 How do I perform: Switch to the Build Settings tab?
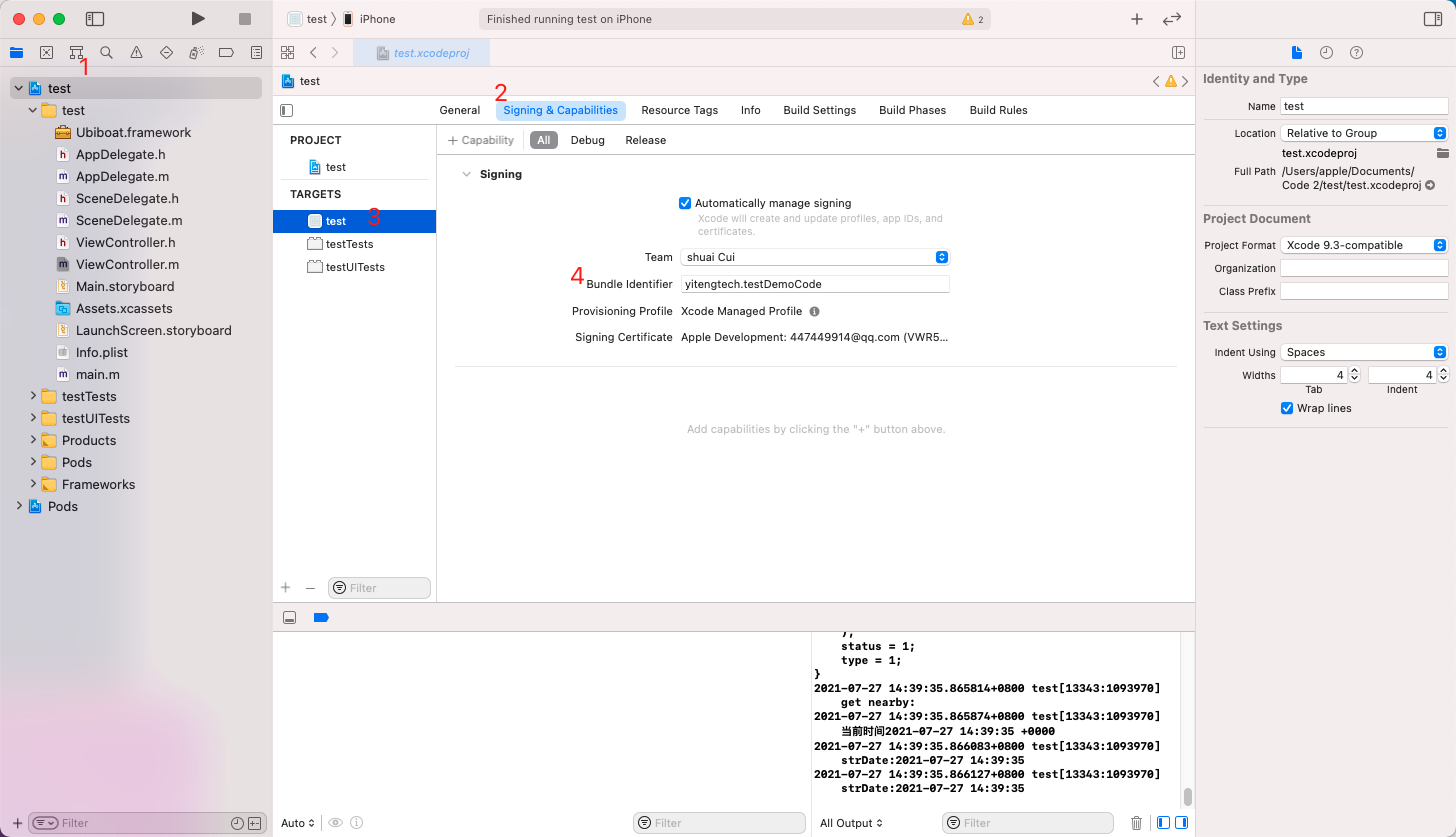coord(820,110)
